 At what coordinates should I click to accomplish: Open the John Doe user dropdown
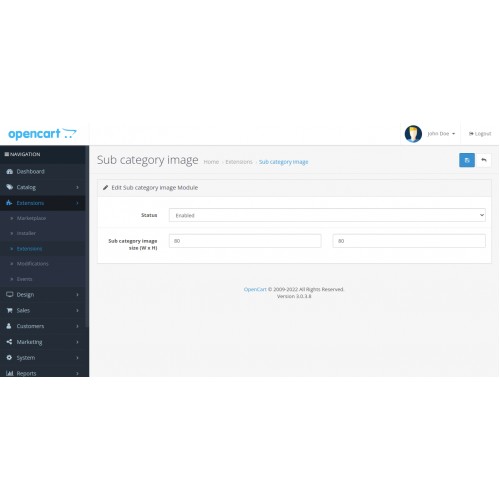coord(441,134)
